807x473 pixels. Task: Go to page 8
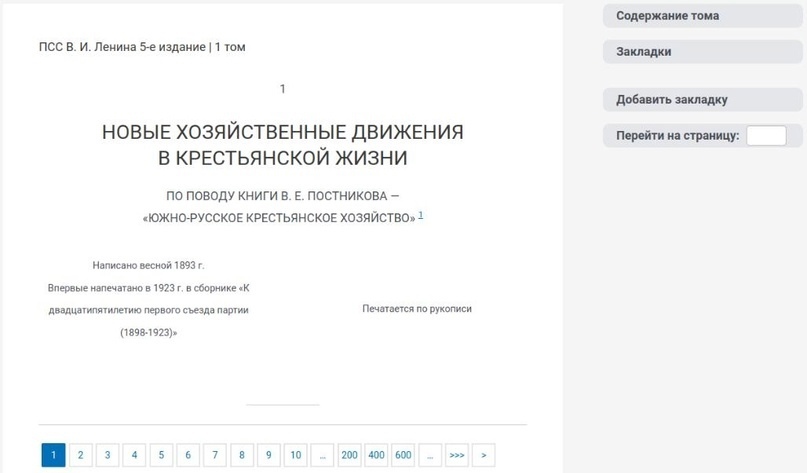click(x=242, y=455)
